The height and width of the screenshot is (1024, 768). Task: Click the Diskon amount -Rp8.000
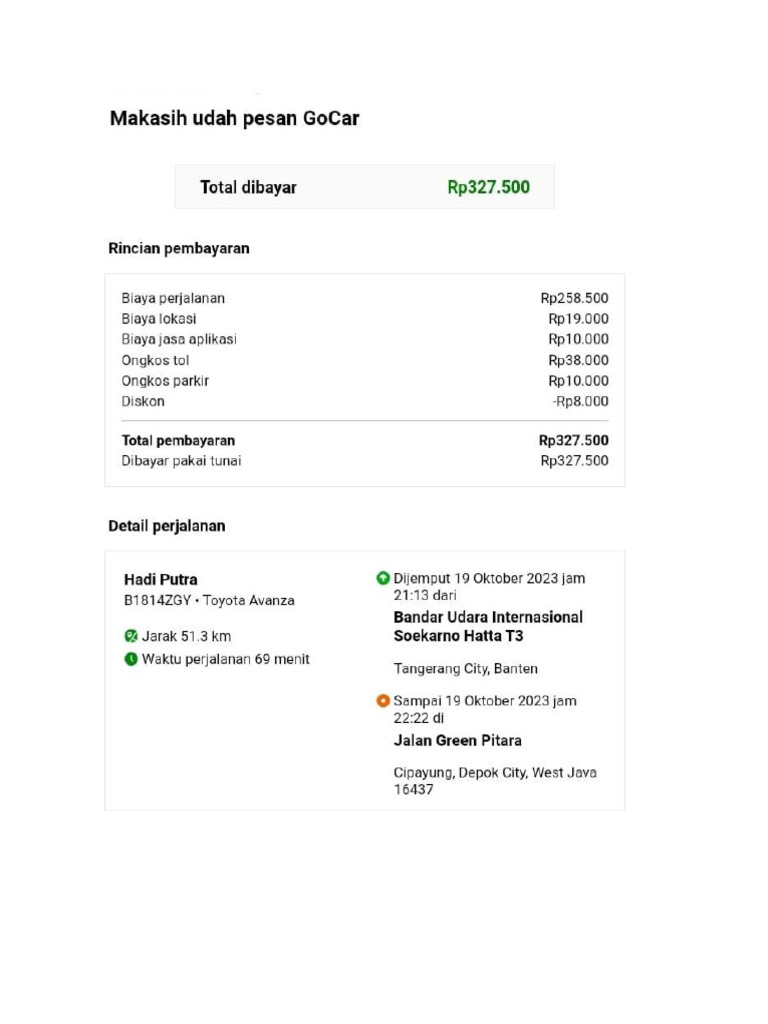pyautogui.click(x=580, y=401)
